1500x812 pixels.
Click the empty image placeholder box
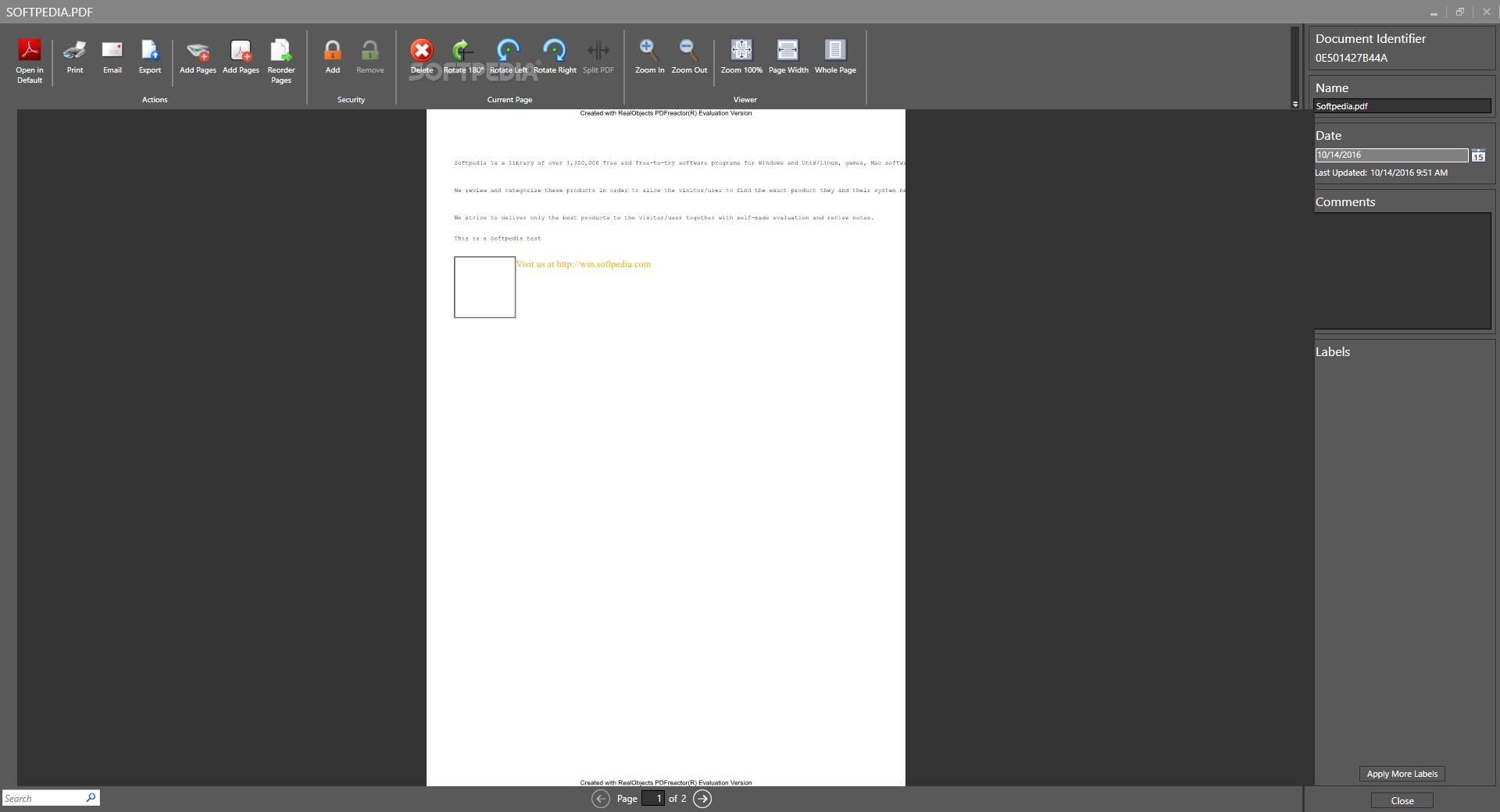(x=484, y=287)
